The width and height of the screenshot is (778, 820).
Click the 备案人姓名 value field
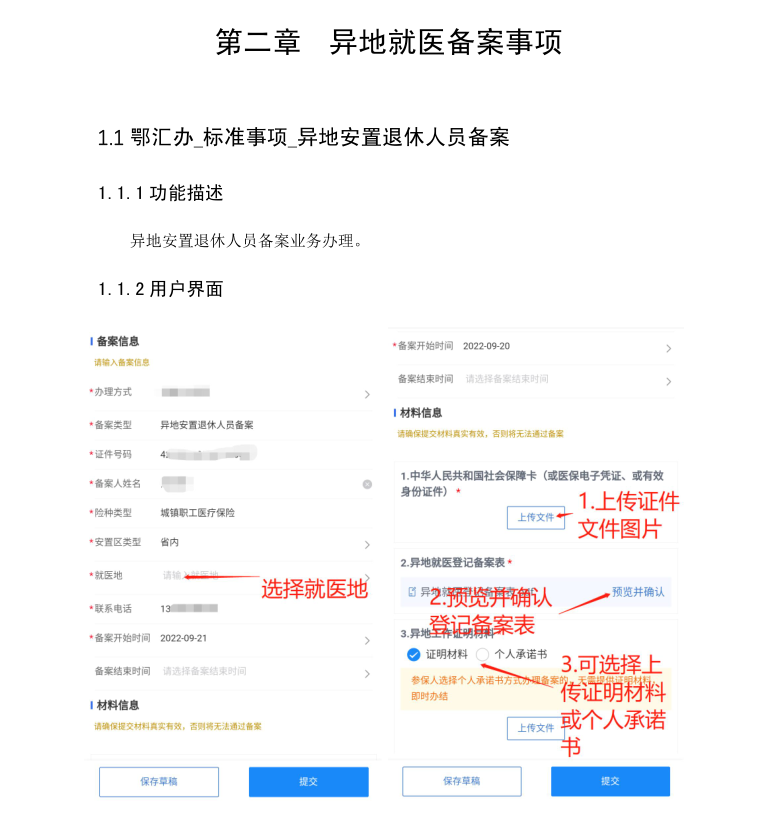coord(177,483)
